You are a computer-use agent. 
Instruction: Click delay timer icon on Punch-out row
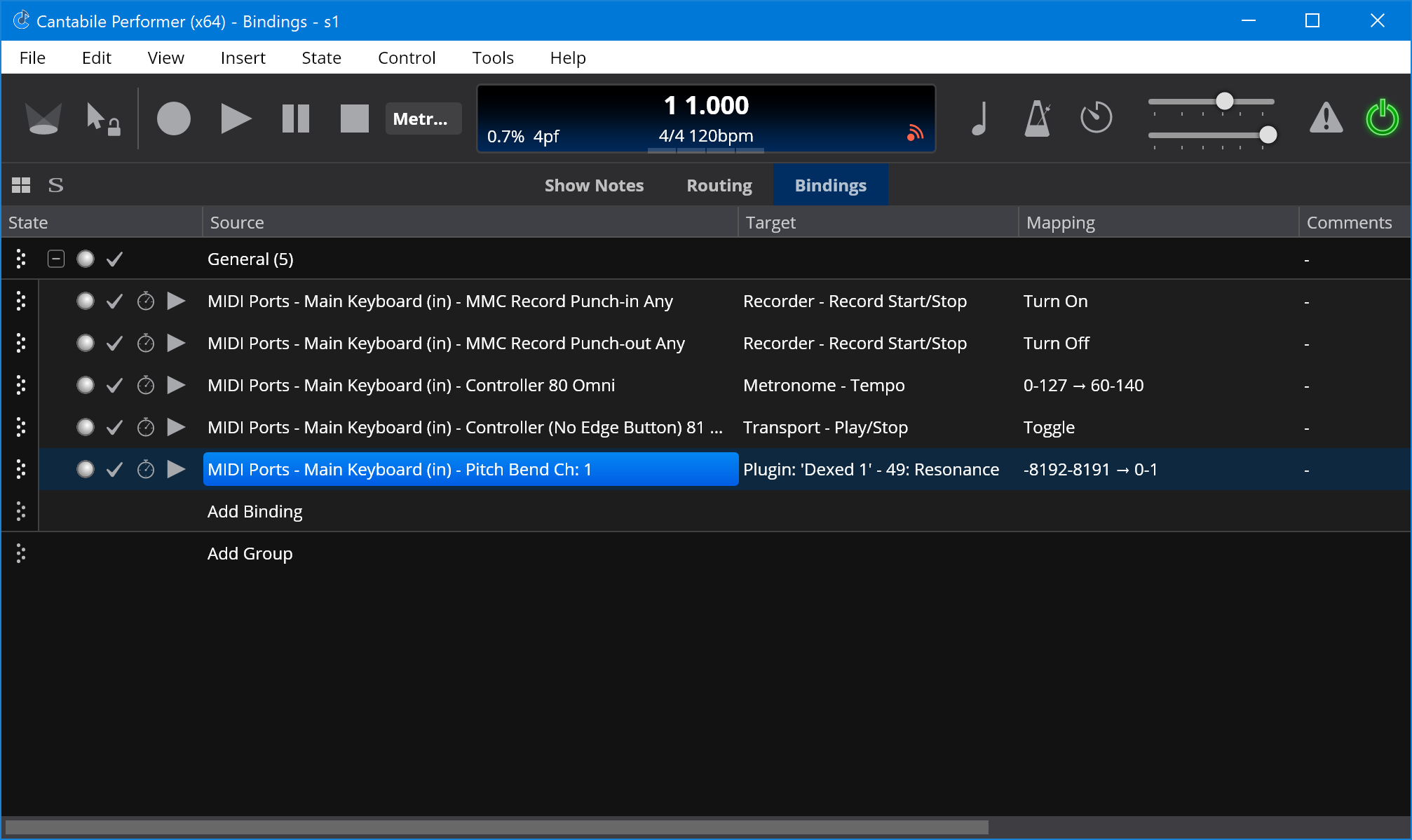click(x=145, y=343)
